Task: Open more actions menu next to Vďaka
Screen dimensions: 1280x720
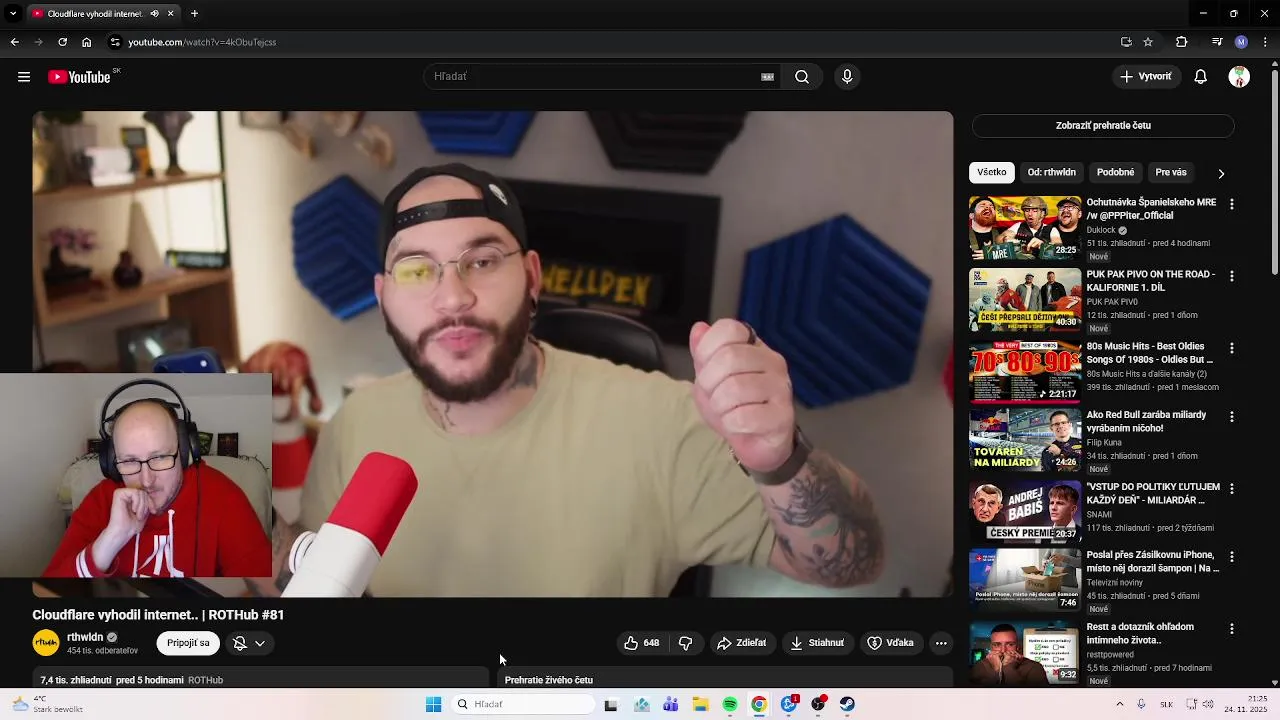Action: point(941,643)
